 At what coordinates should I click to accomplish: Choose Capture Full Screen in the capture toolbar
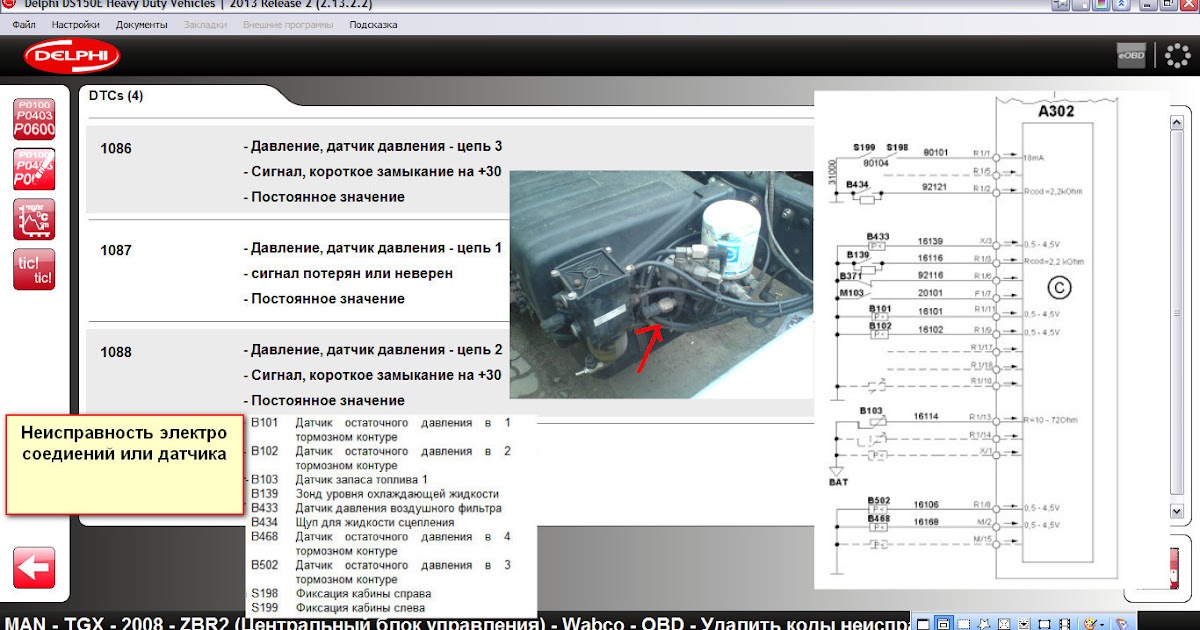coord(1004,624)
